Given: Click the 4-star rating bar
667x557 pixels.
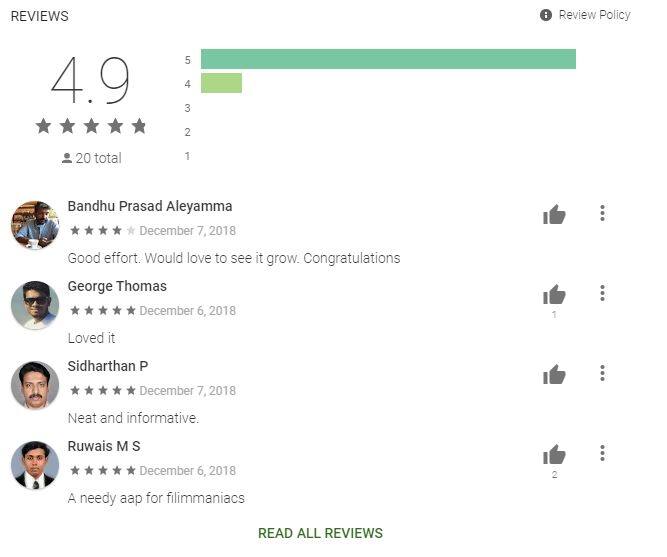Looking at the screenshot, I should [221, 83].
